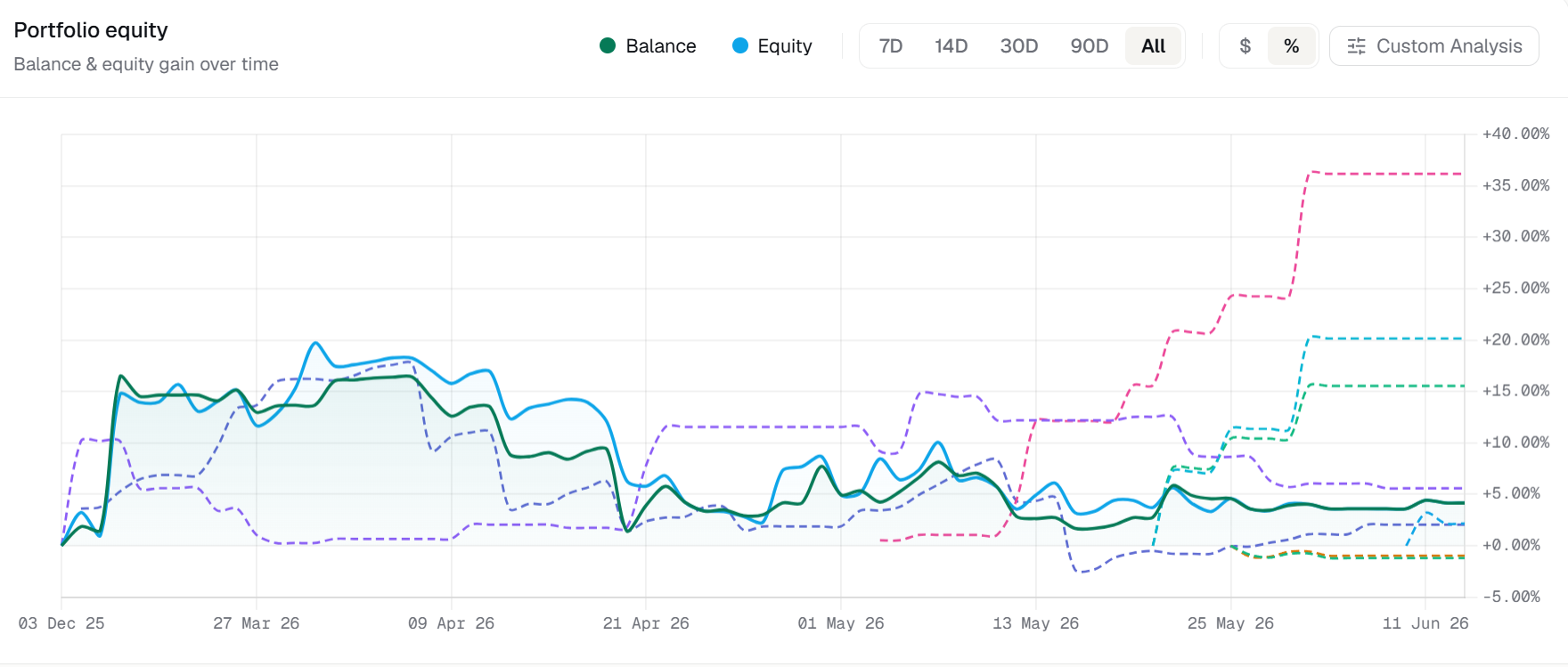Click the +40.00% axis label
Image resolution: width=1568 pixels, height=667 pixels.
1515,134
